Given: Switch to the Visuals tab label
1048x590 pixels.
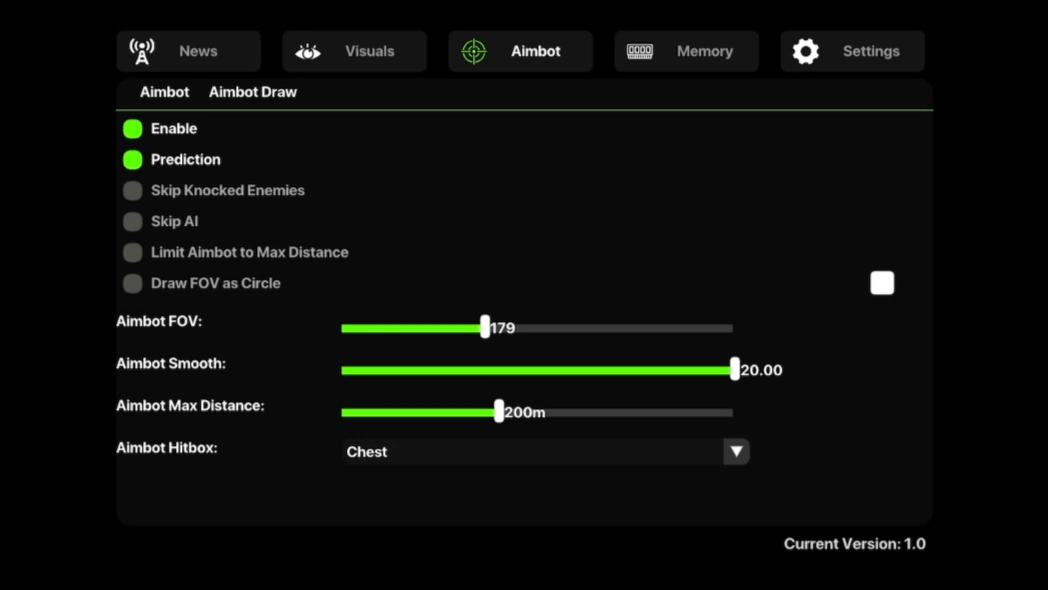Looking at the screenshot, I should click(370, 51).
